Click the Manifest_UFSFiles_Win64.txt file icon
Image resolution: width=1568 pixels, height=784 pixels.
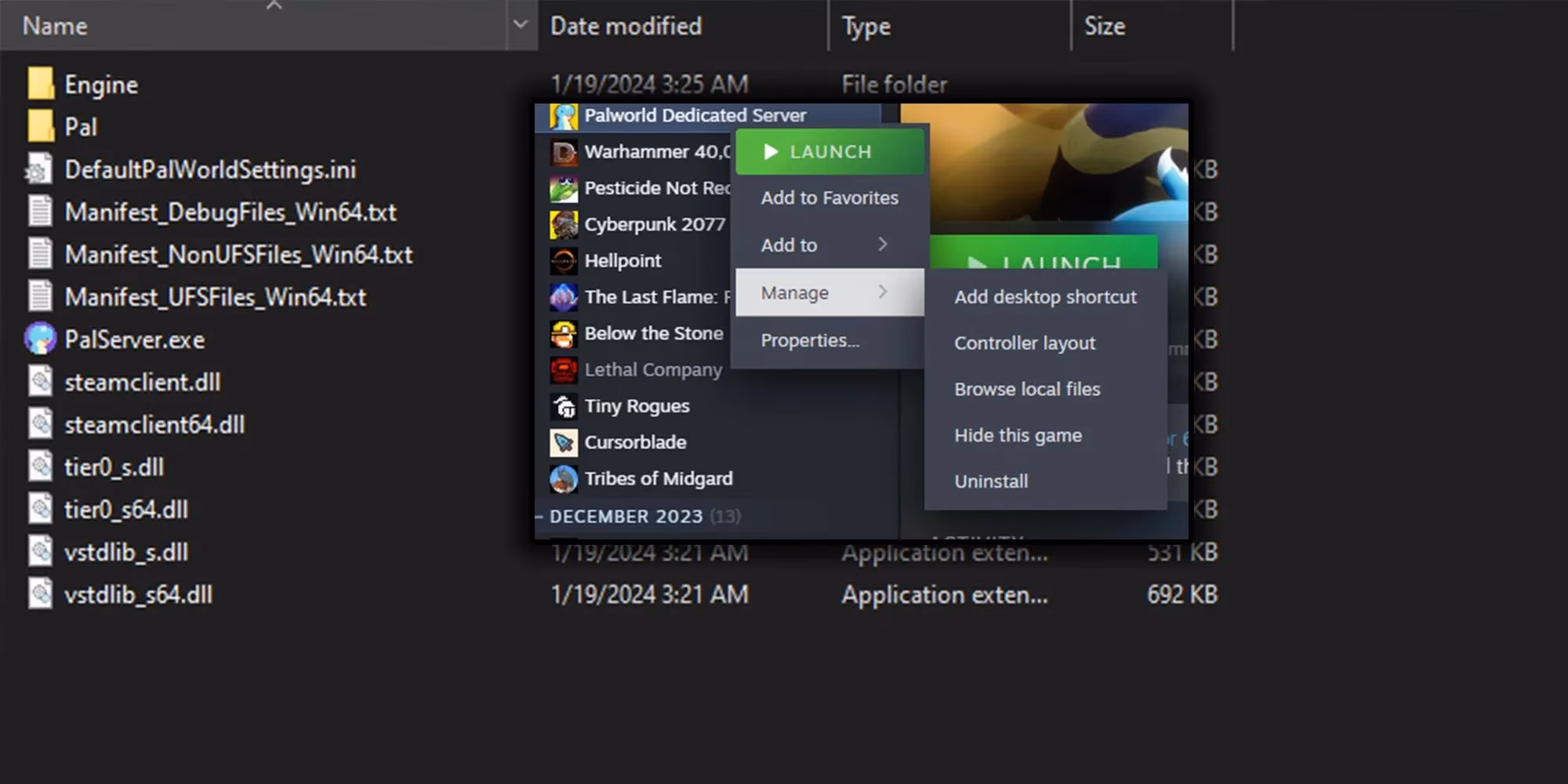pyautogui.click(x=40, y=296)
